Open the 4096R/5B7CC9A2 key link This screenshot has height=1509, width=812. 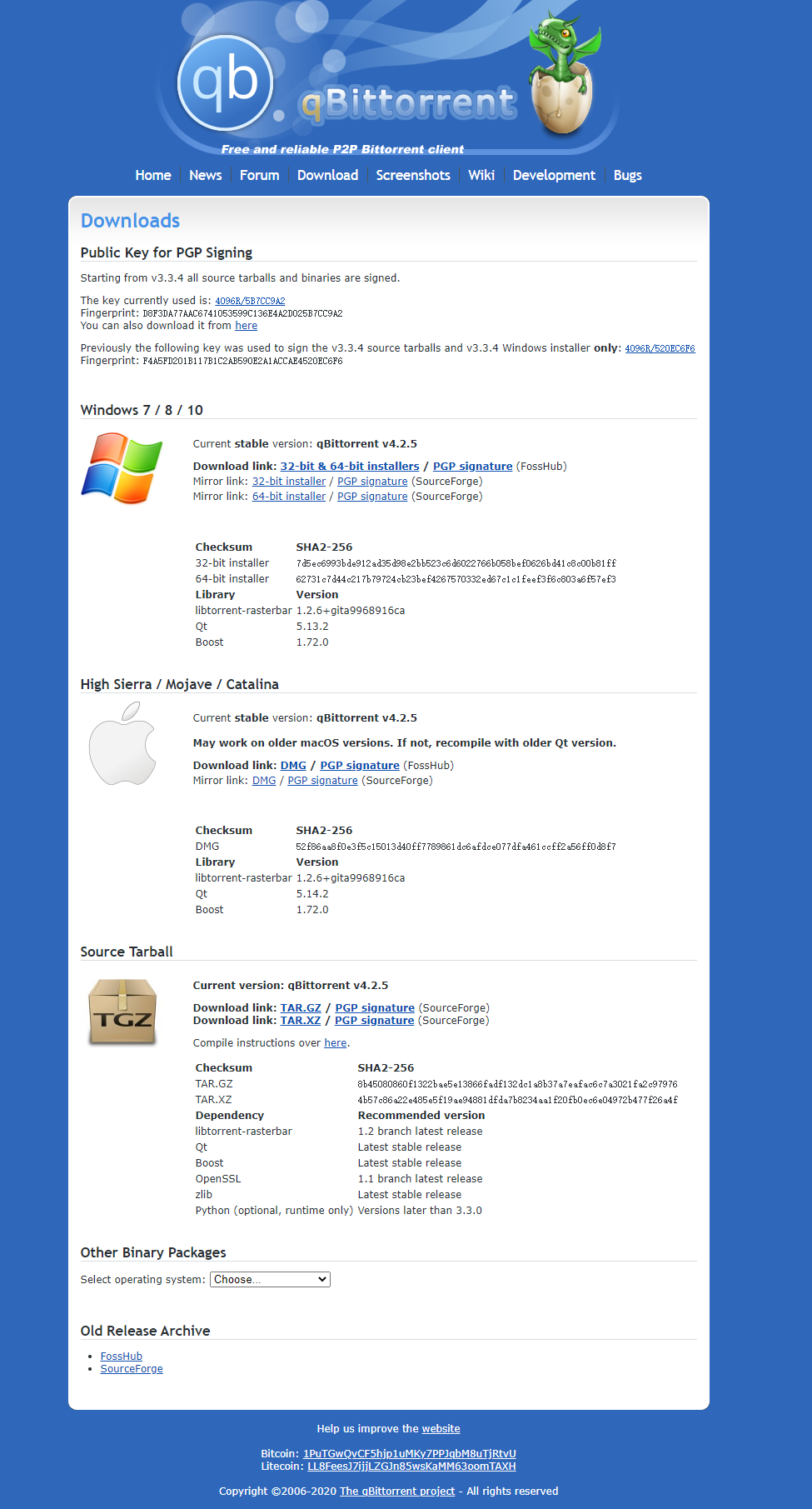(250, 301)
